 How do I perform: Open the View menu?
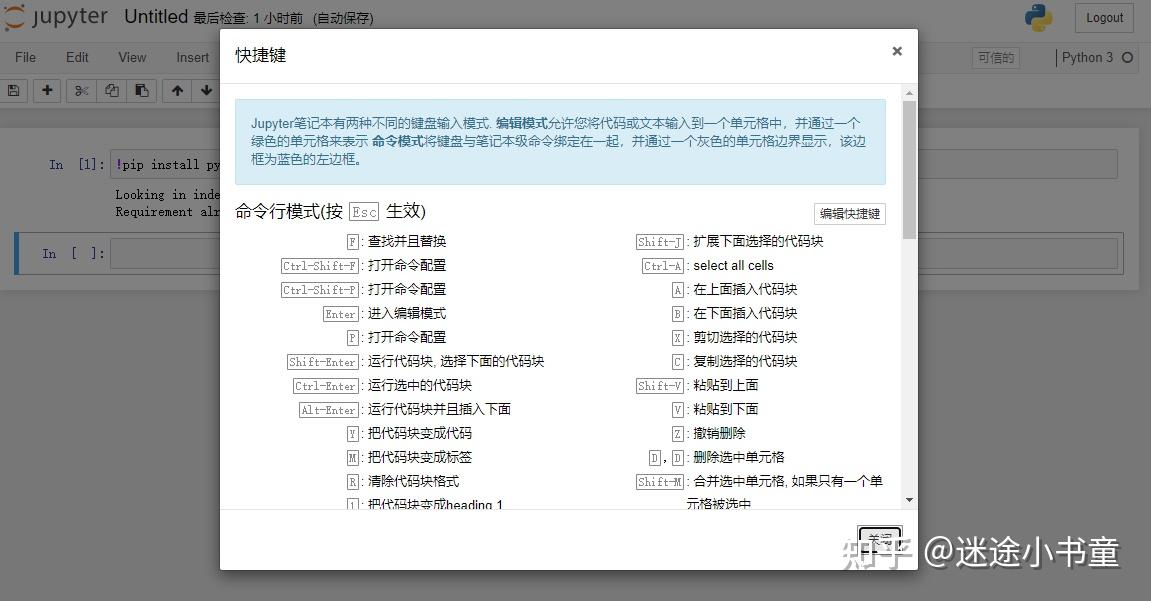pos(131,57)
